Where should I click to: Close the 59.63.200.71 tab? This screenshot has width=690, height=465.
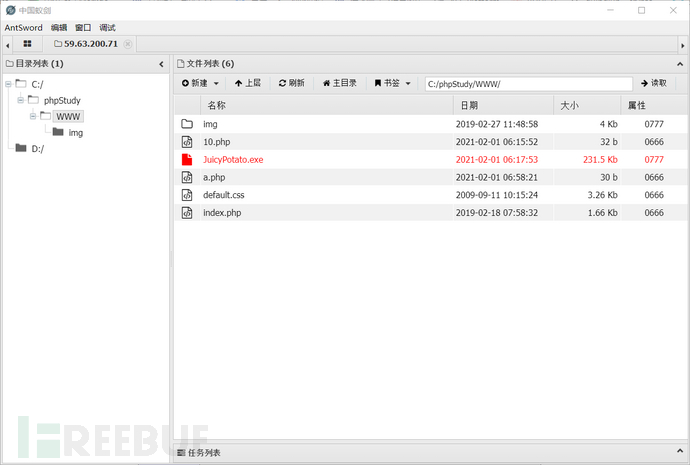[128, 44]
